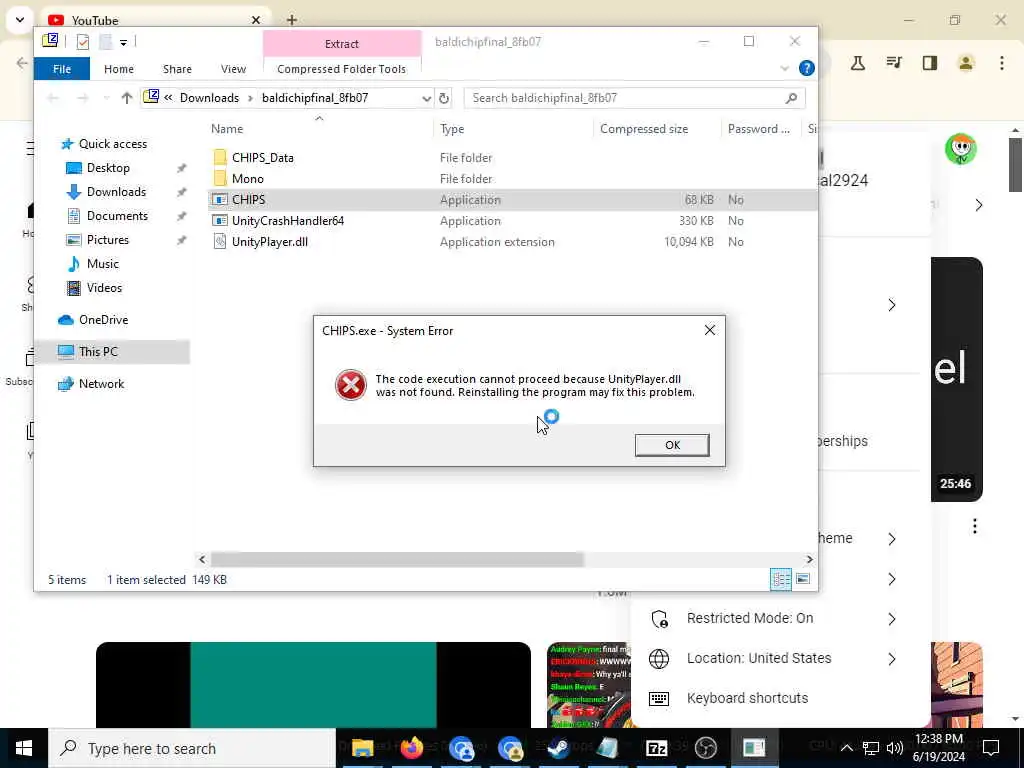The height and width of the screenshot is (768, 1024).
Task: Open Downloads in the navigation pane
Action: (x=116, y=192)
